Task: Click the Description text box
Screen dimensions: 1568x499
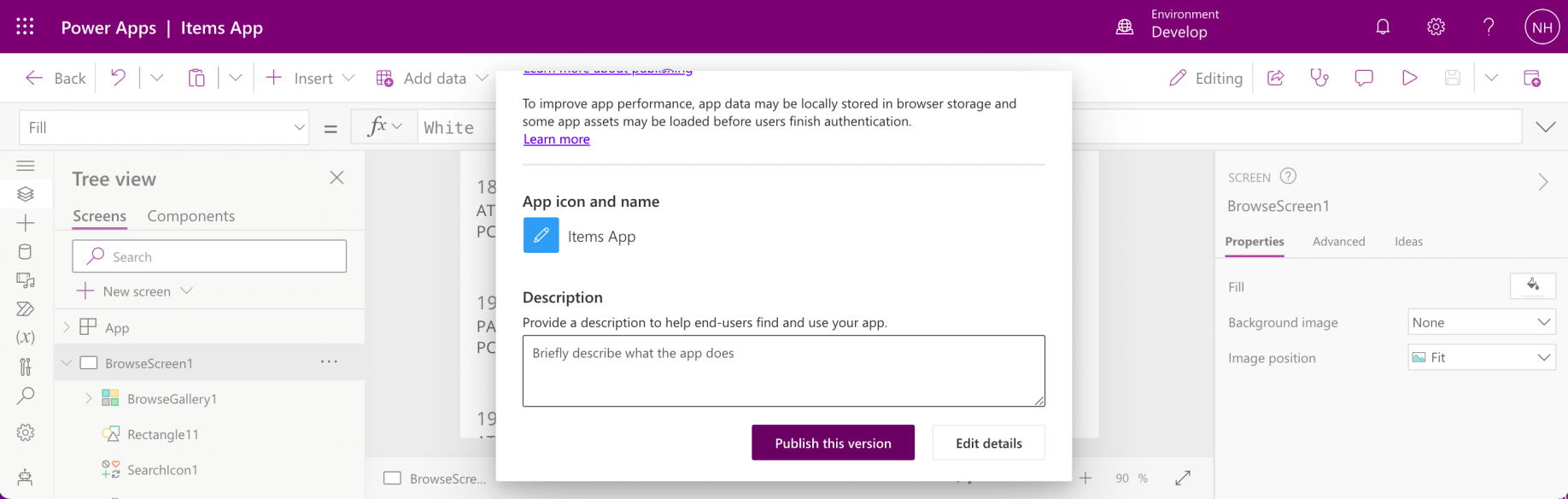Action: click(783, 371)
